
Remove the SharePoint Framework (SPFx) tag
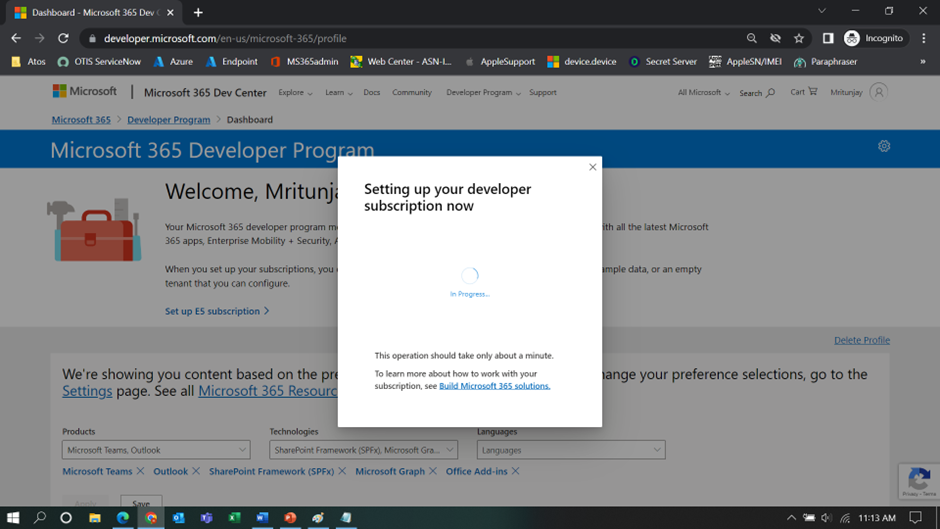pyautogui.click(x=342, y=471)
